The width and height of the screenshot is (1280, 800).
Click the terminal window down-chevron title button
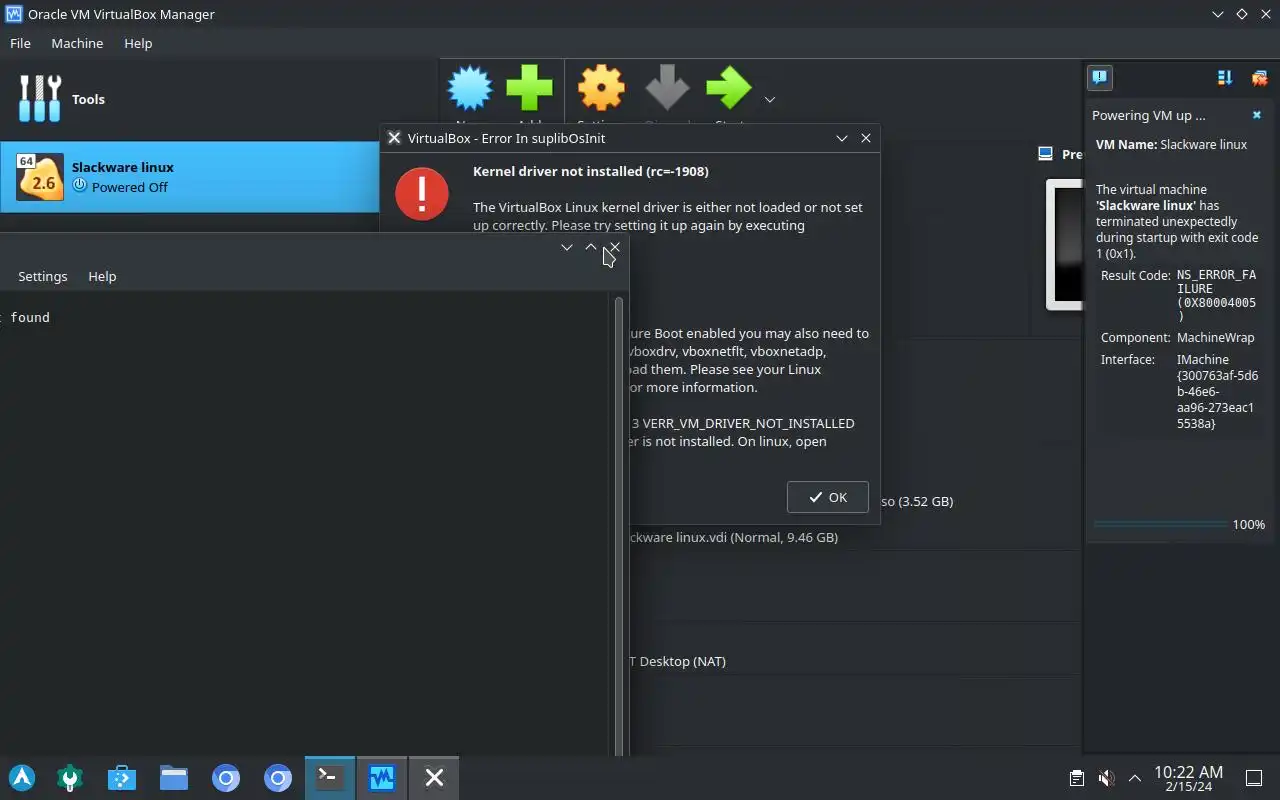[x=567, y=247]
